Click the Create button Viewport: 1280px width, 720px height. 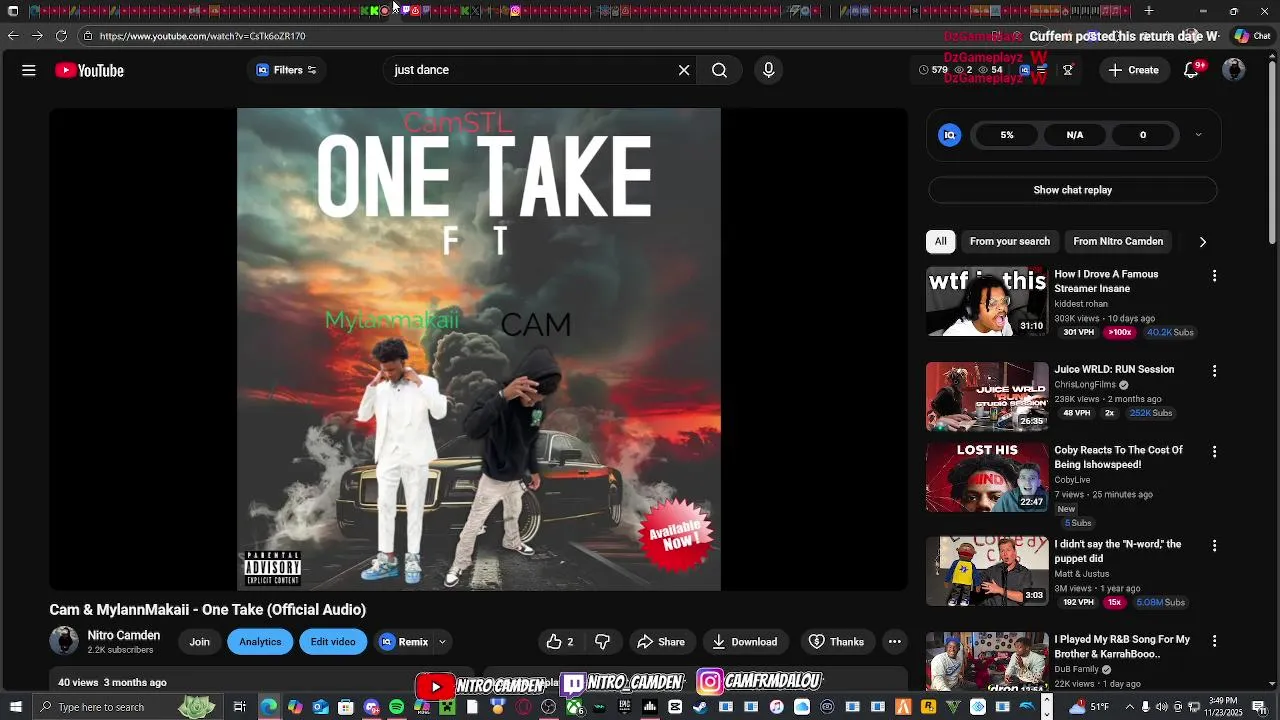coord(1133,70)
